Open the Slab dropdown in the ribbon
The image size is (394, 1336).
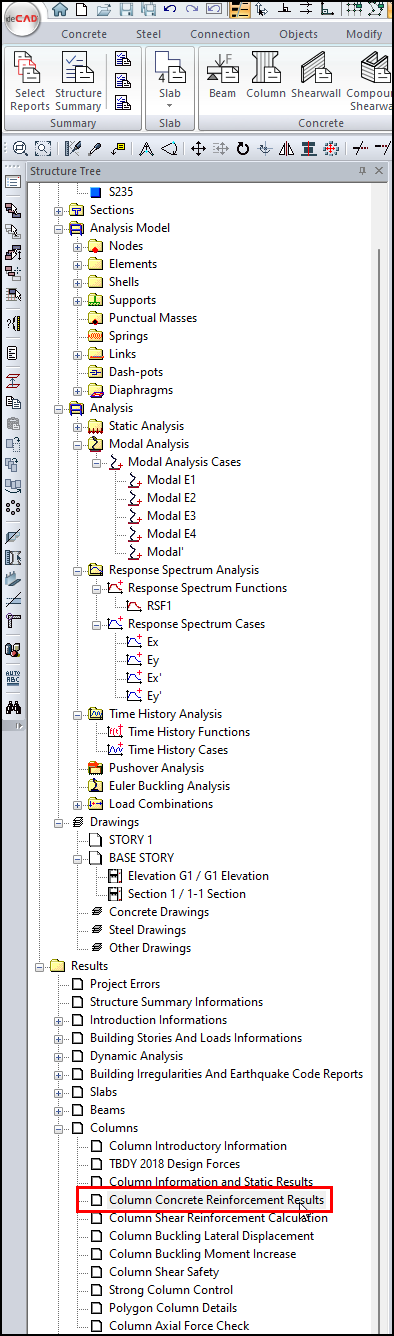[169, 82]
